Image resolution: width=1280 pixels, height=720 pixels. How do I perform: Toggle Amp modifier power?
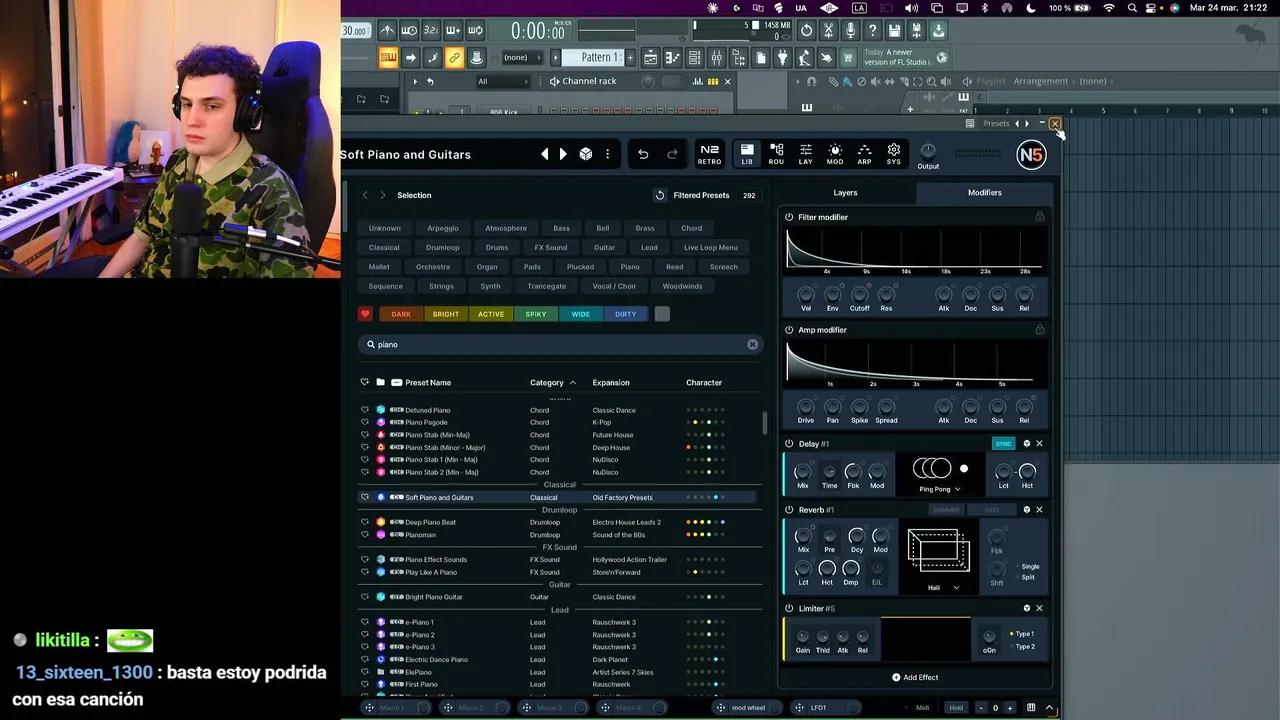(x=789, y=330)
